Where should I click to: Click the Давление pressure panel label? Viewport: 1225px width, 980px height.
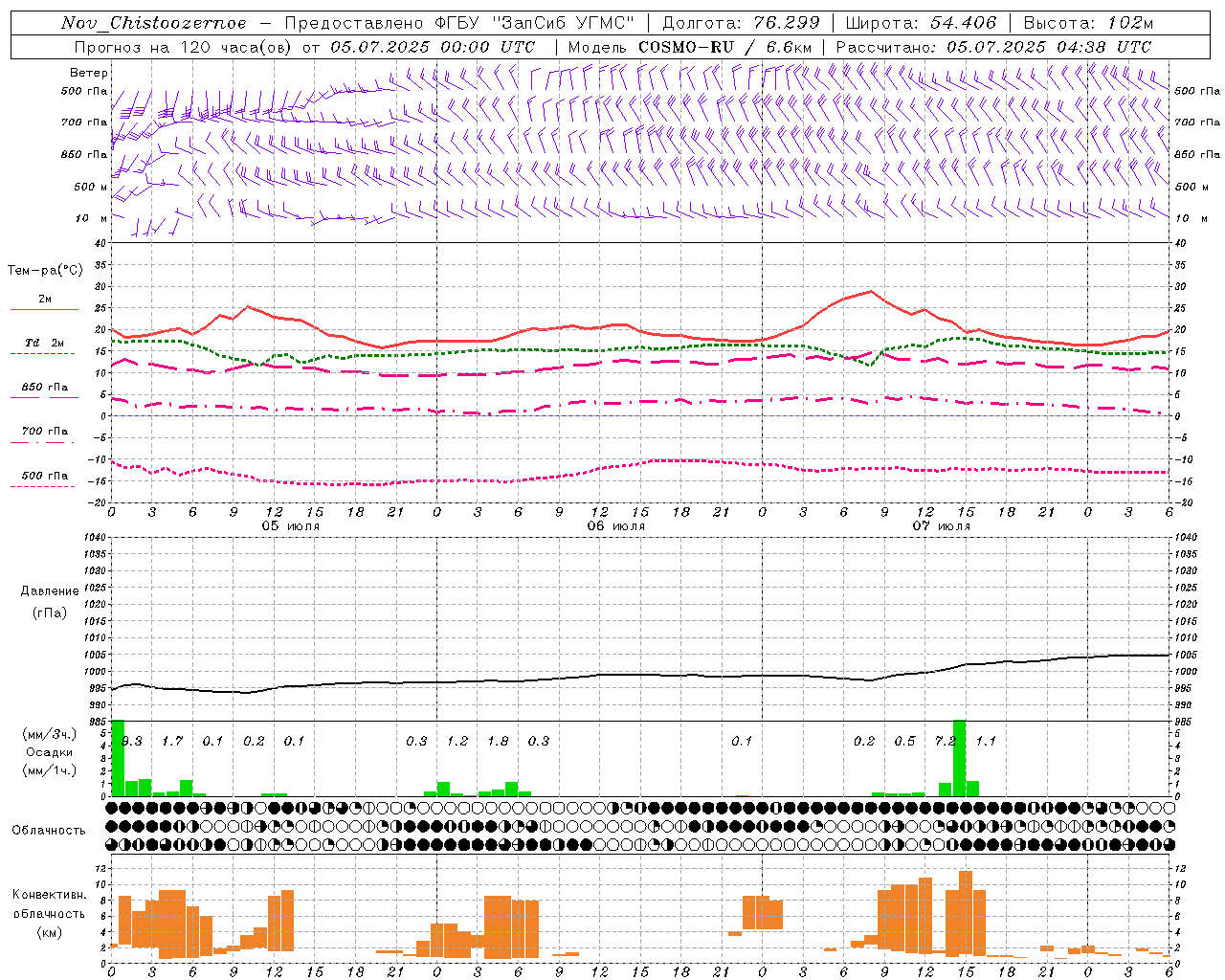click(50, 591)
